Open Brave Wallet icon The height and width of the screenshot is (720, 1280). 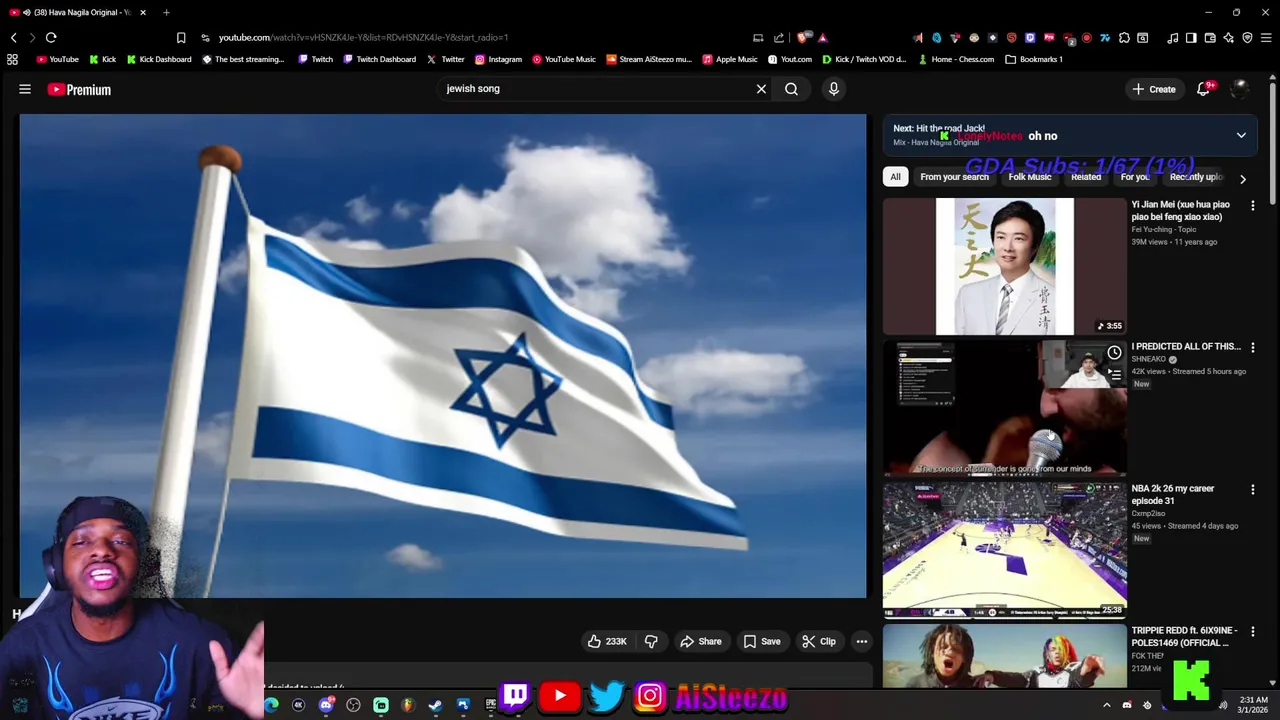pyautogui.click(x=1210, y=38)
